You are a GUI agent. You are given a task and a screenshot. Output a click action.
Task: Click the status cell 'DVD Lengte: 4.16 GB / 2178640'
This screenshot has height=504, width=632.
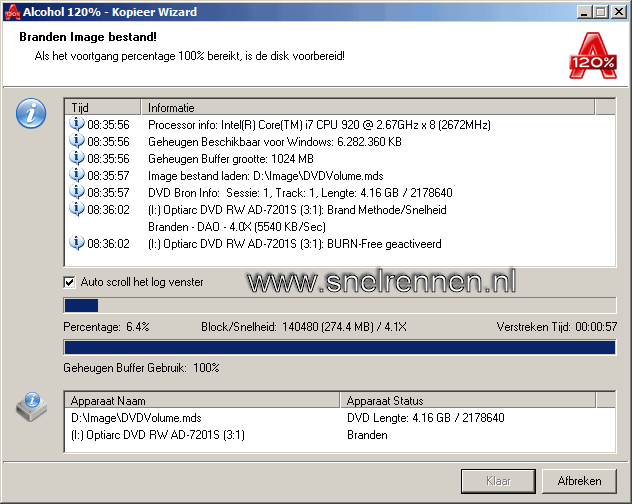pos(426,418)
